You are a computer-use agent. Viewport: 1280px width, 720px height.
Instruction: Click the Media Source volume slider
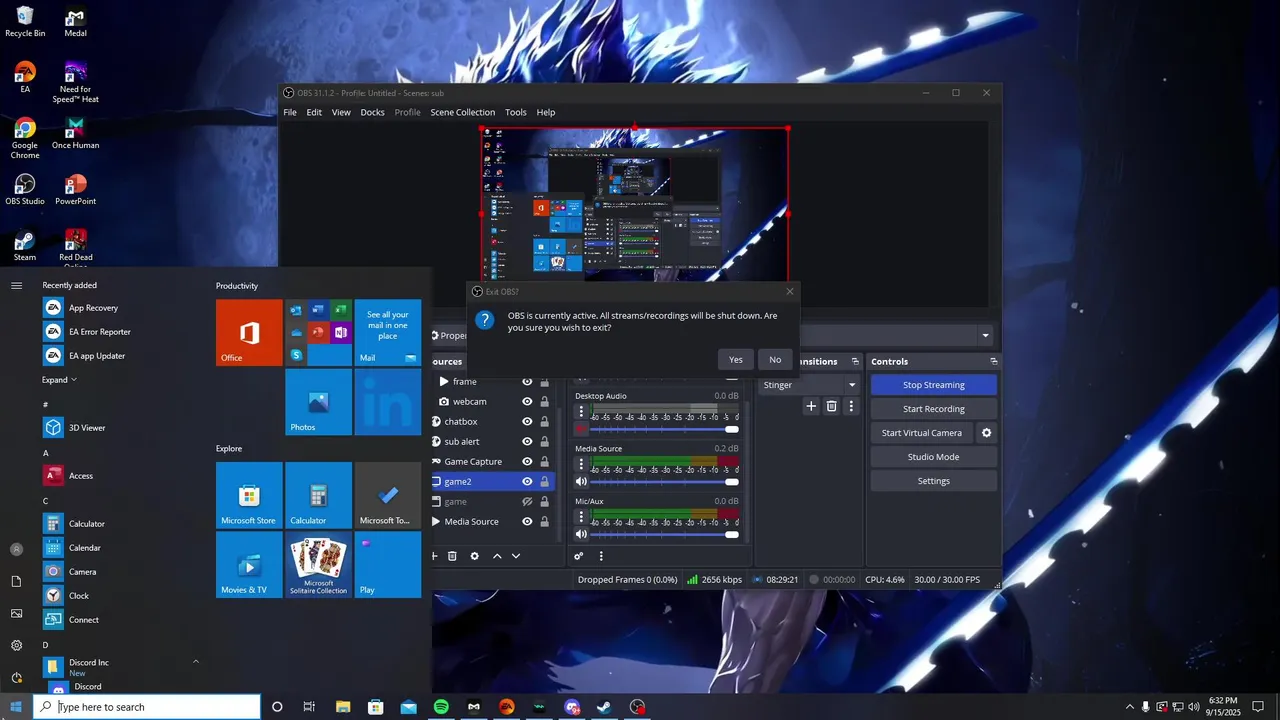[665, 482]
